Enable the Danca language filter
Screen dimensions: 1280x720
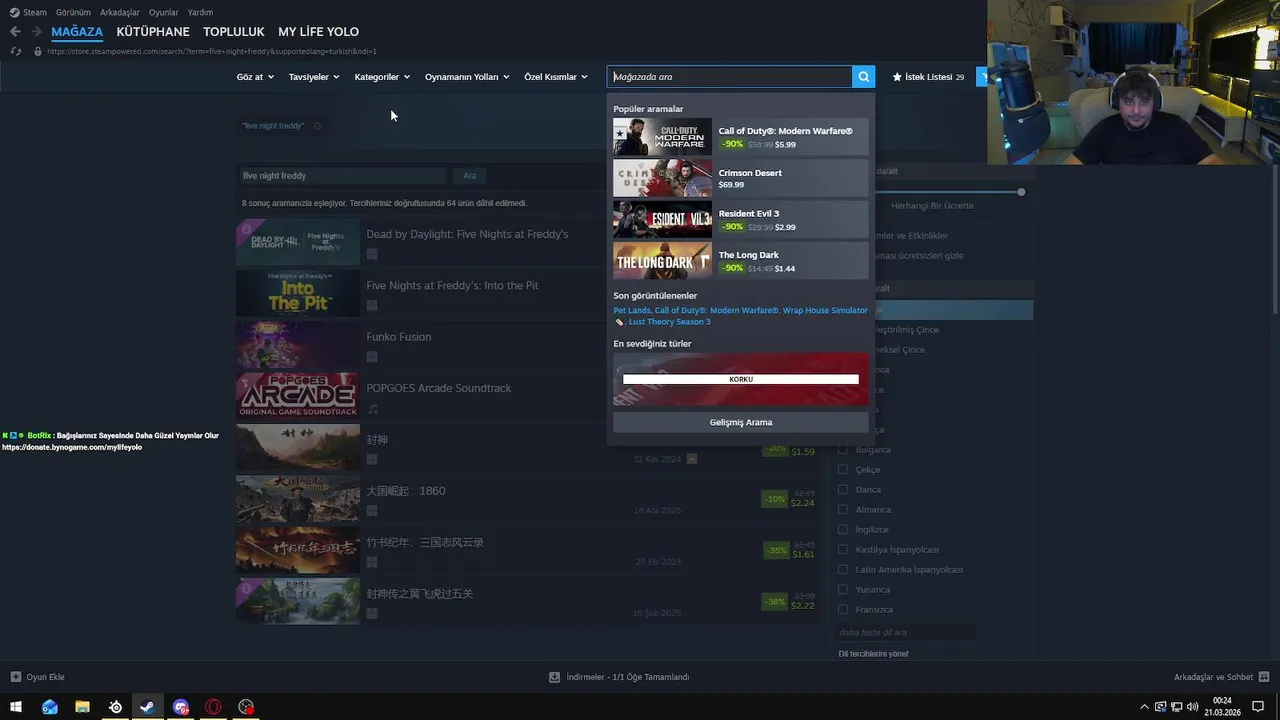tap(843, 490)
